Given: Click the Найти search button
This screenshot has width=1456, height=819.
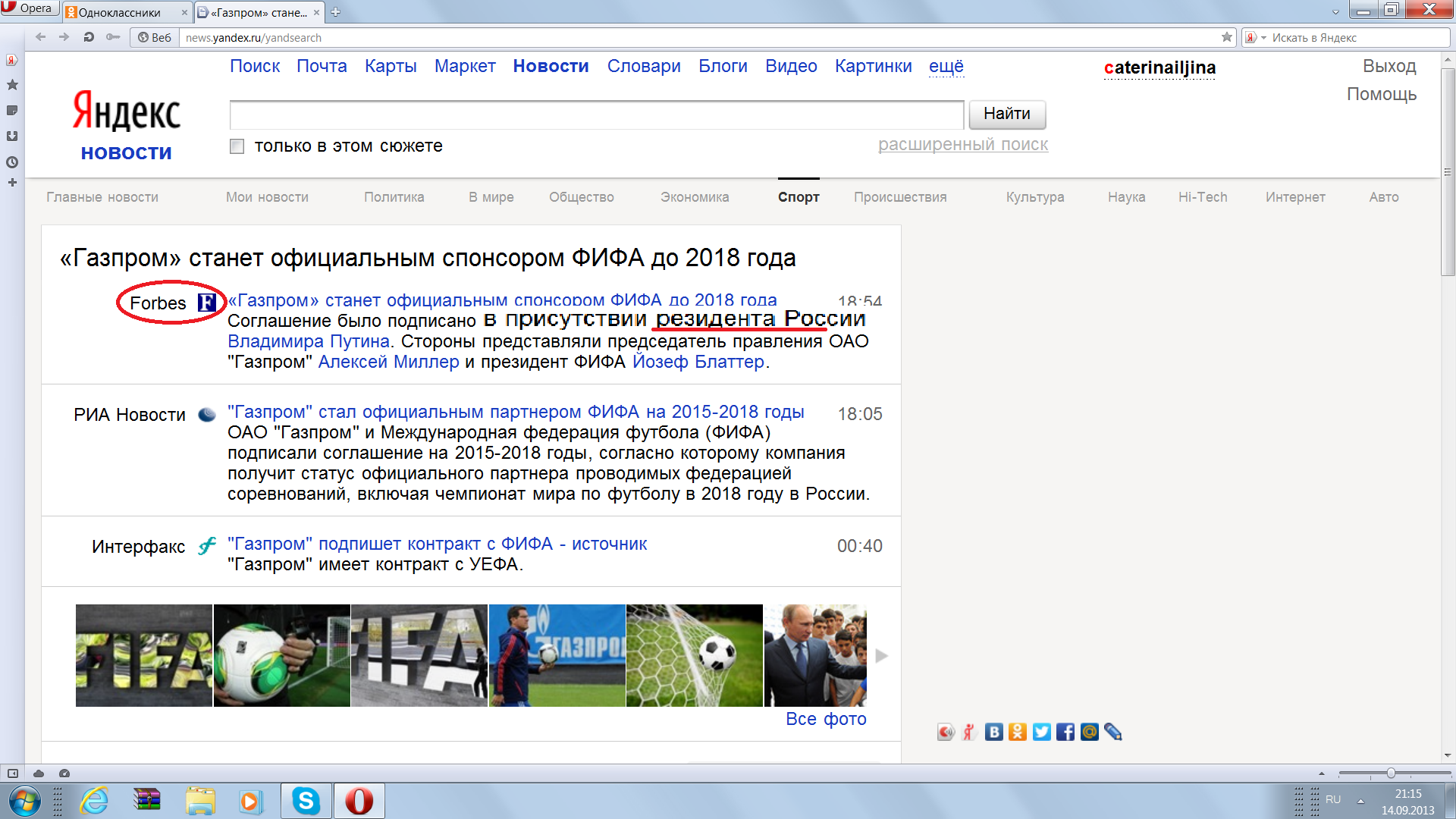Looking at the screenshot, I should [x=1007, y=115].
